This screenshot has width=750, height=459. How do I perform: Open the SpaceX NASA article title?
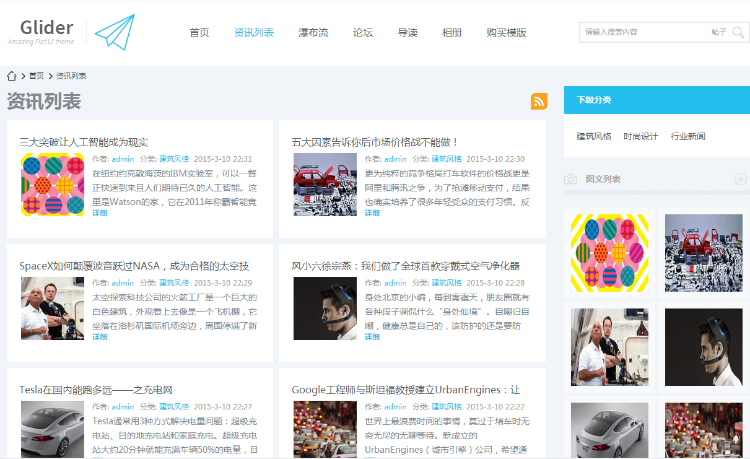tap(134, 266)
